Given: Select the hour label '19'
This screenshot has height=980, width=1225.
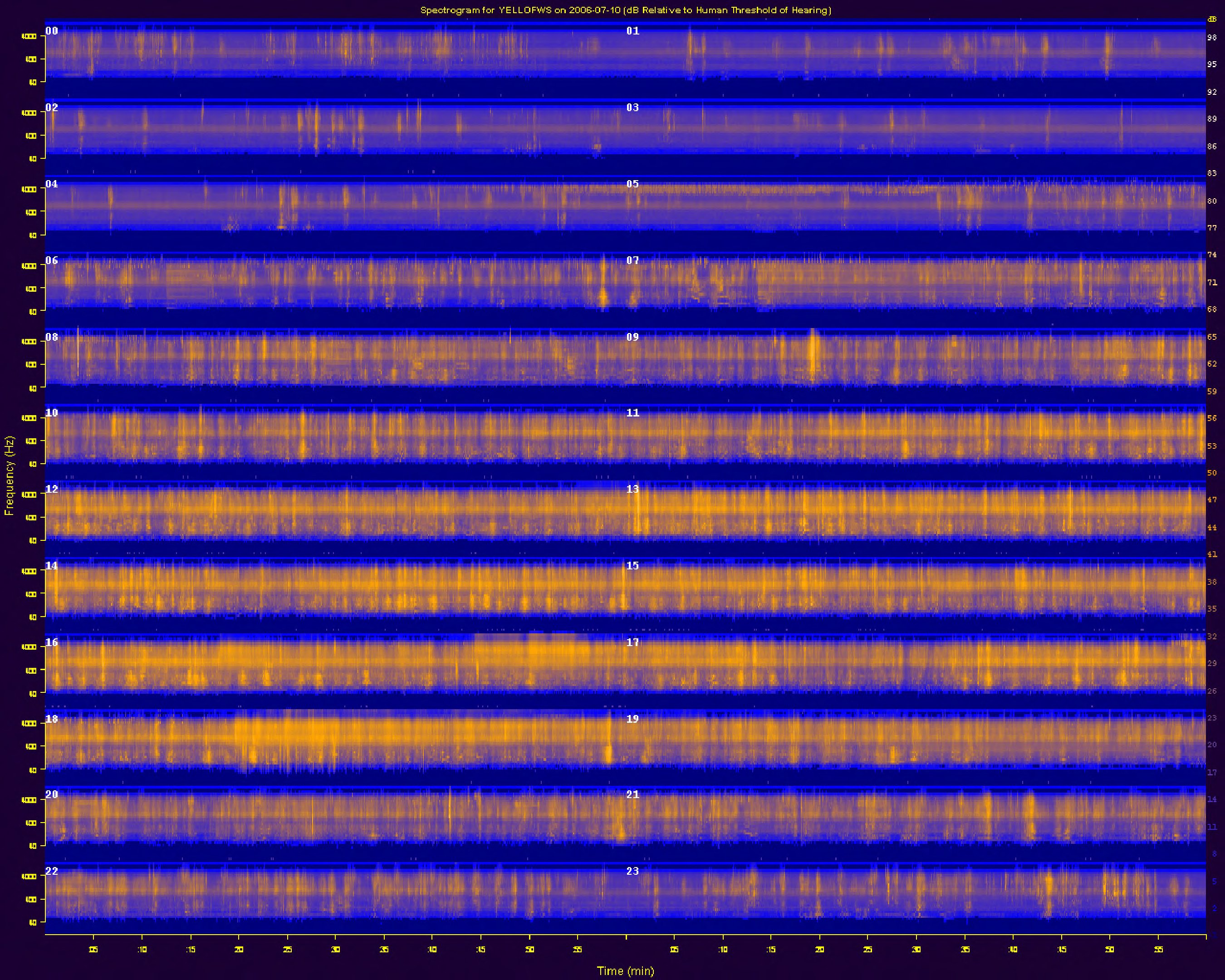Looking at the screenshot, I should click(633, 719).
